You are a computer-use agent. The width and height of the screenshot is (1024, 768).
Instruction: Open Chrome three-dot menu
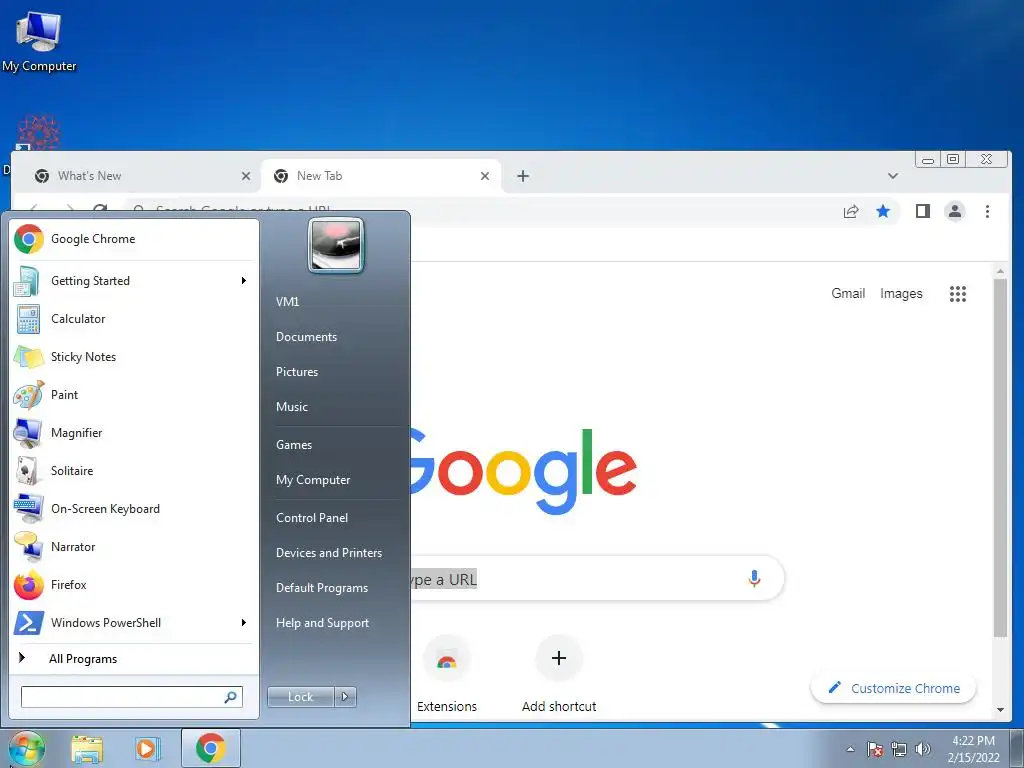pos(987,211)
